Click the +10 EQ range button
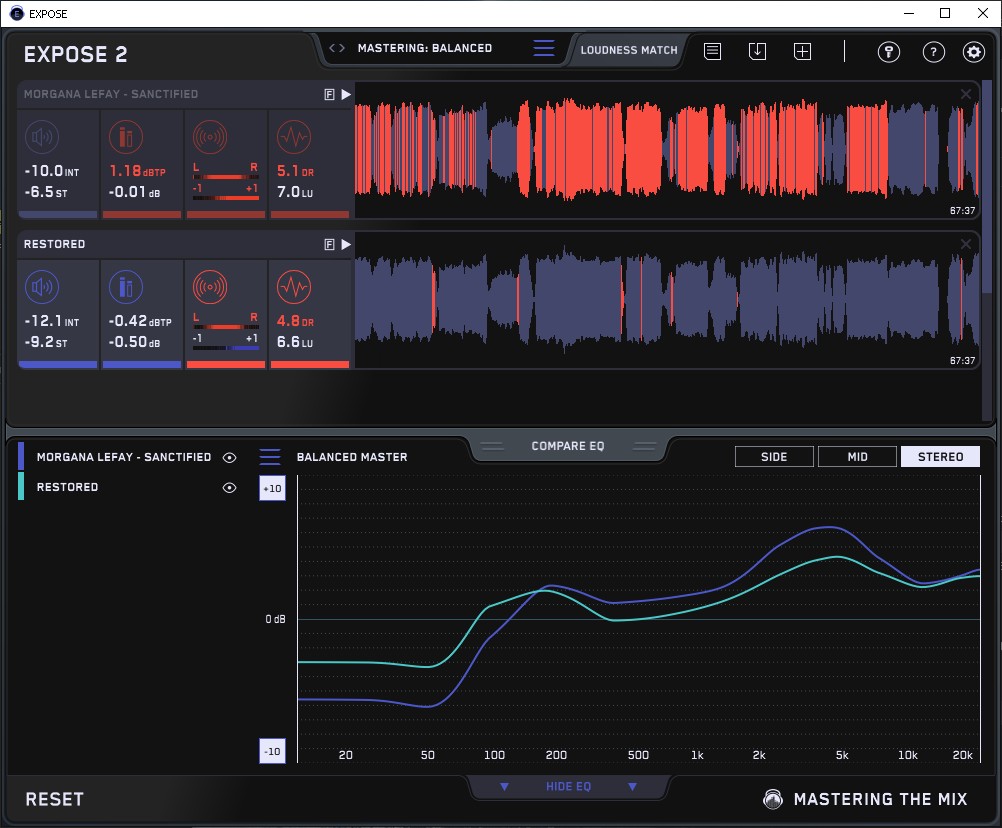This screenshot has width=1002, height=828. tap(272, 489)
